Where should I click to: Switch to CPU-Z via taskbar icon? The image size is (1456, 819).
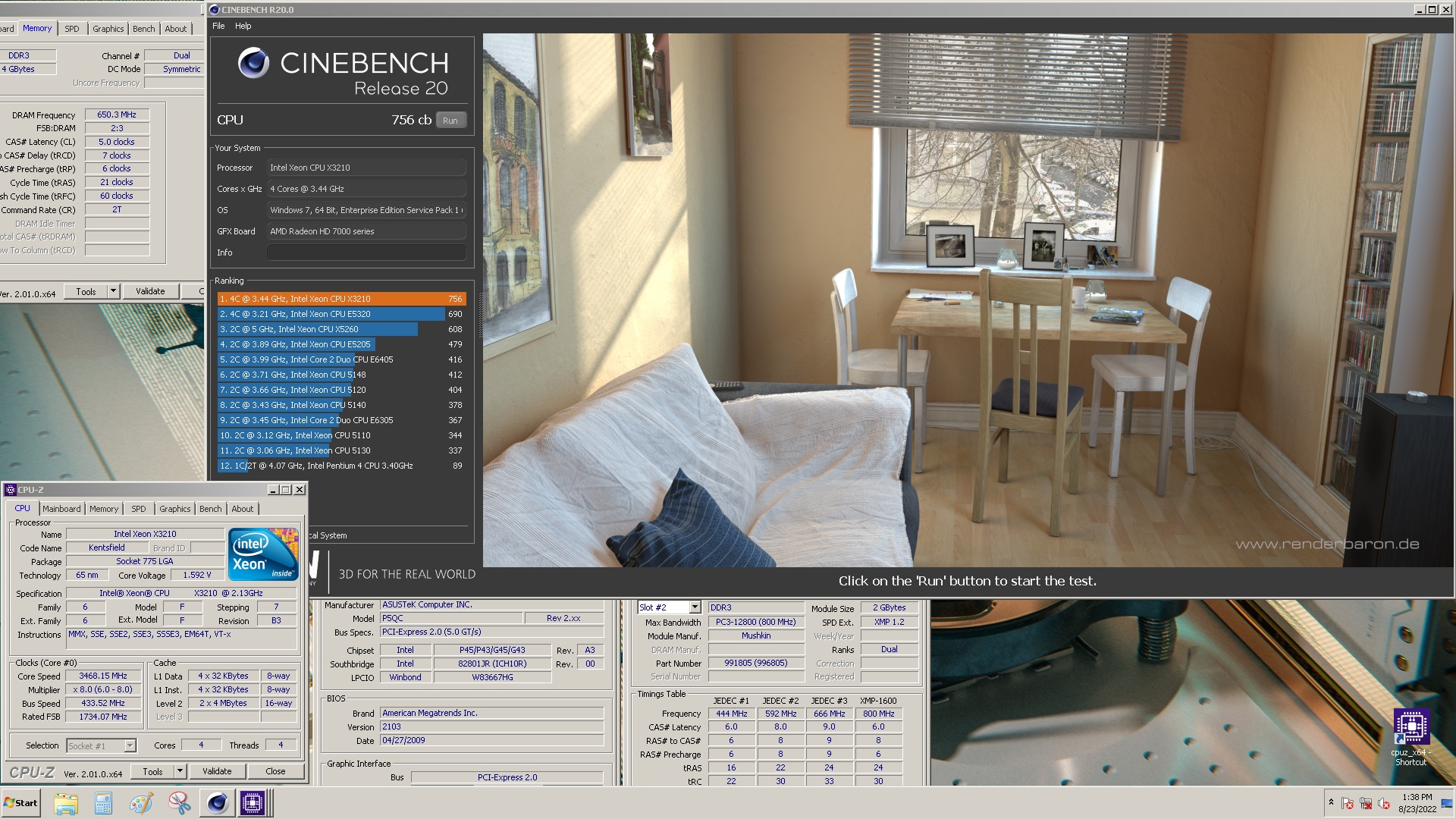pos(253,803)
